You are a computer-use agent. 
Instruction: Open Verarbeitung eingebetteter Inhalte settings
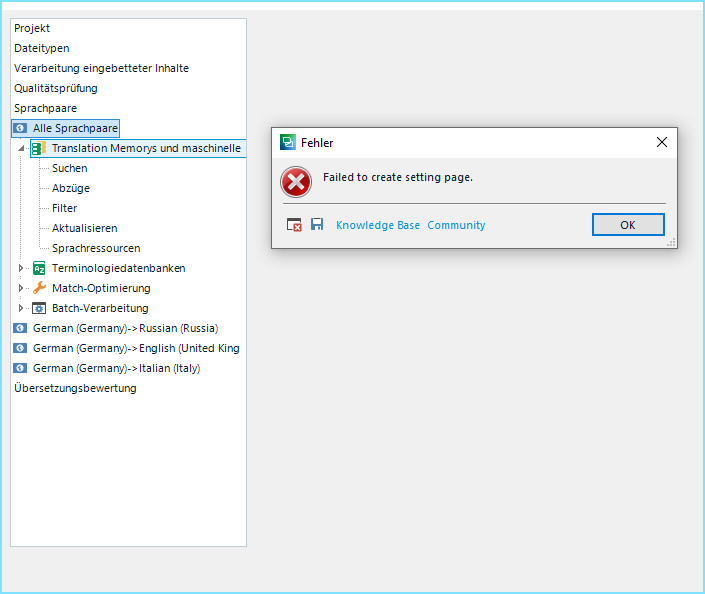[x=102, y=68]
